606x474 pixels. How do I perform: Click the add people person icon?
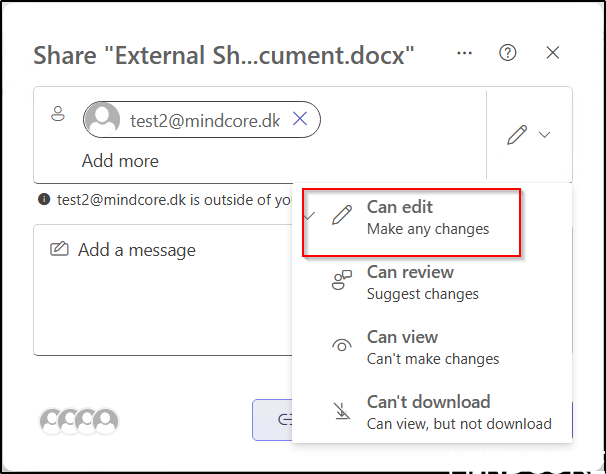coord(58,115)
